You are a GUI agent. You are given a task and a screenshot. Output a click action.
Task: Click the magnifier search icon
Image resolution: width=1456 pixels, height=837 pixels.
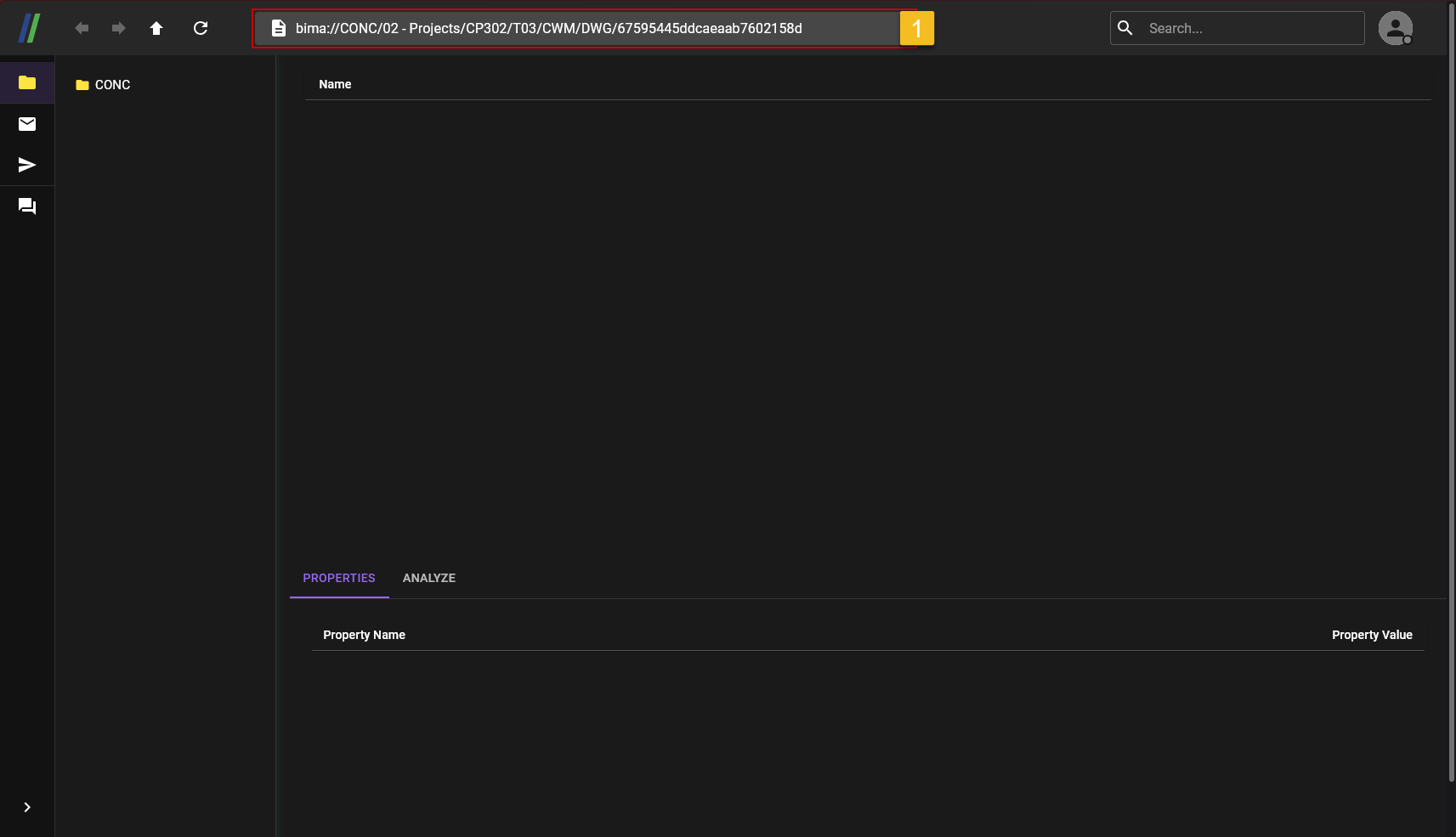click(x=1125, y=28)
